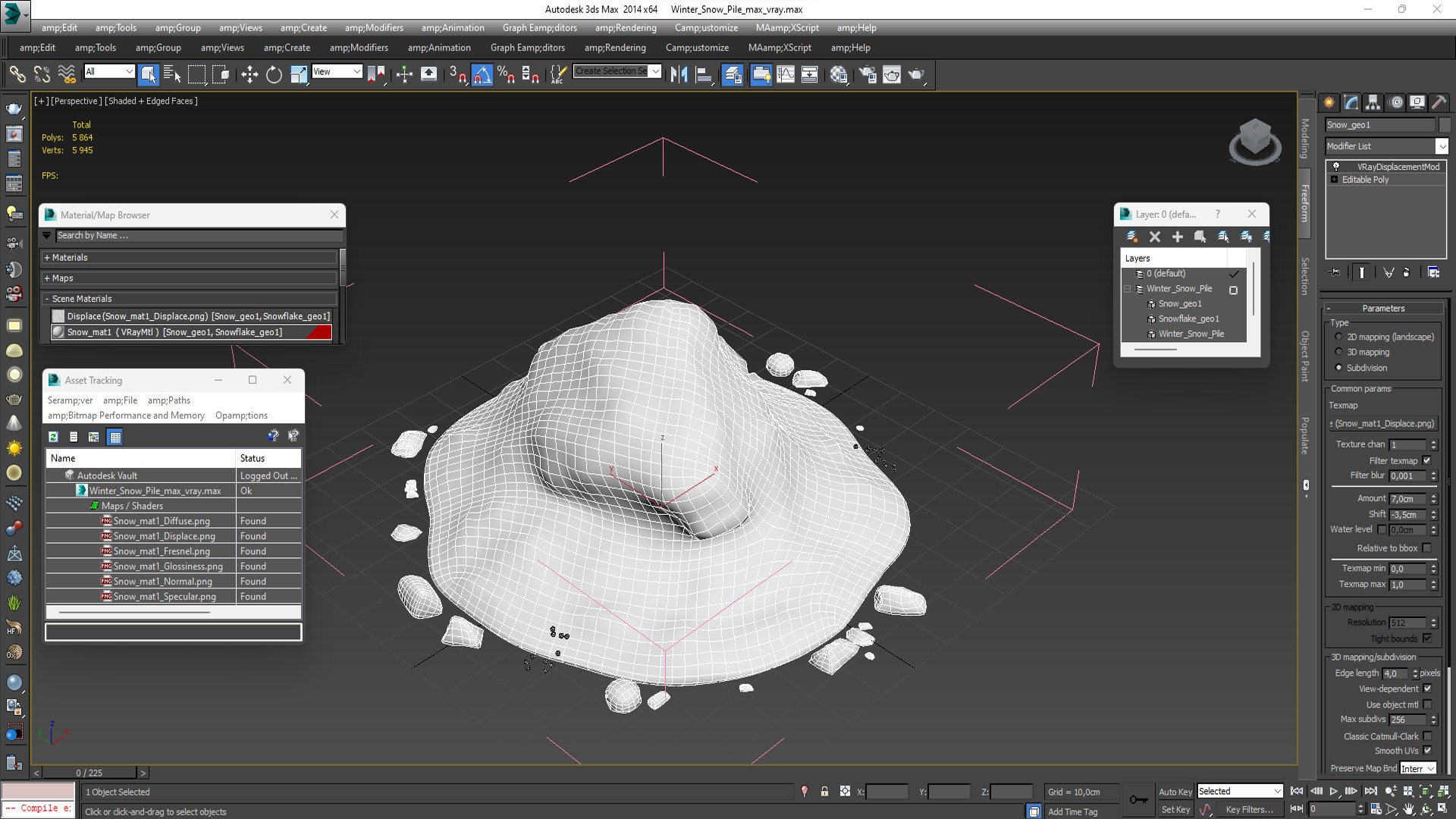Activate the Rotate tool
This screenshot has height=819, width=1456.
coord(274,74)
